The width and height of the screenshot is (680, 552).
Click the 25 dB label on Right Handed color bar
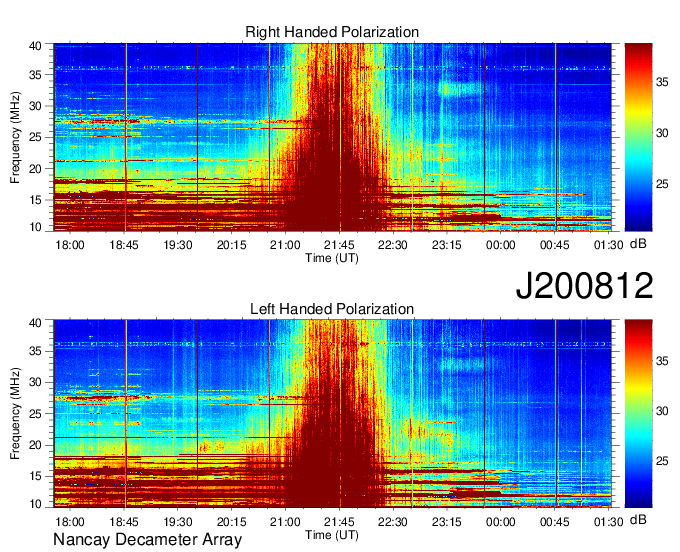[x=662, y=184]
